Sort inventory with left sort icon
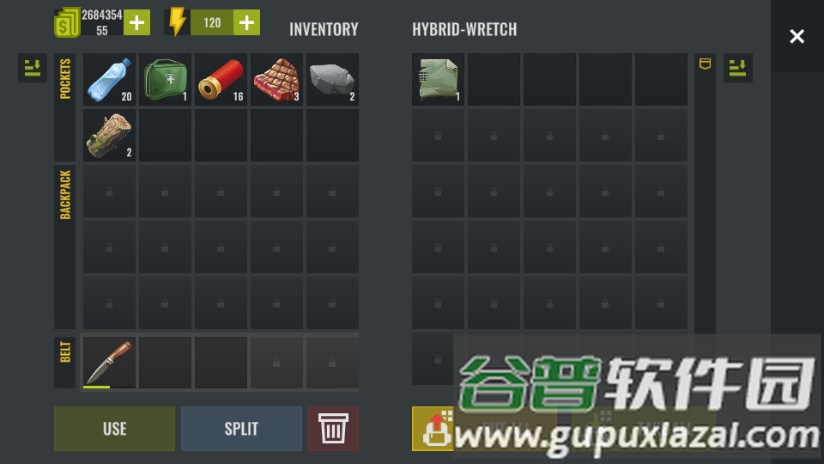824x464 pixels. coord(32,68)
